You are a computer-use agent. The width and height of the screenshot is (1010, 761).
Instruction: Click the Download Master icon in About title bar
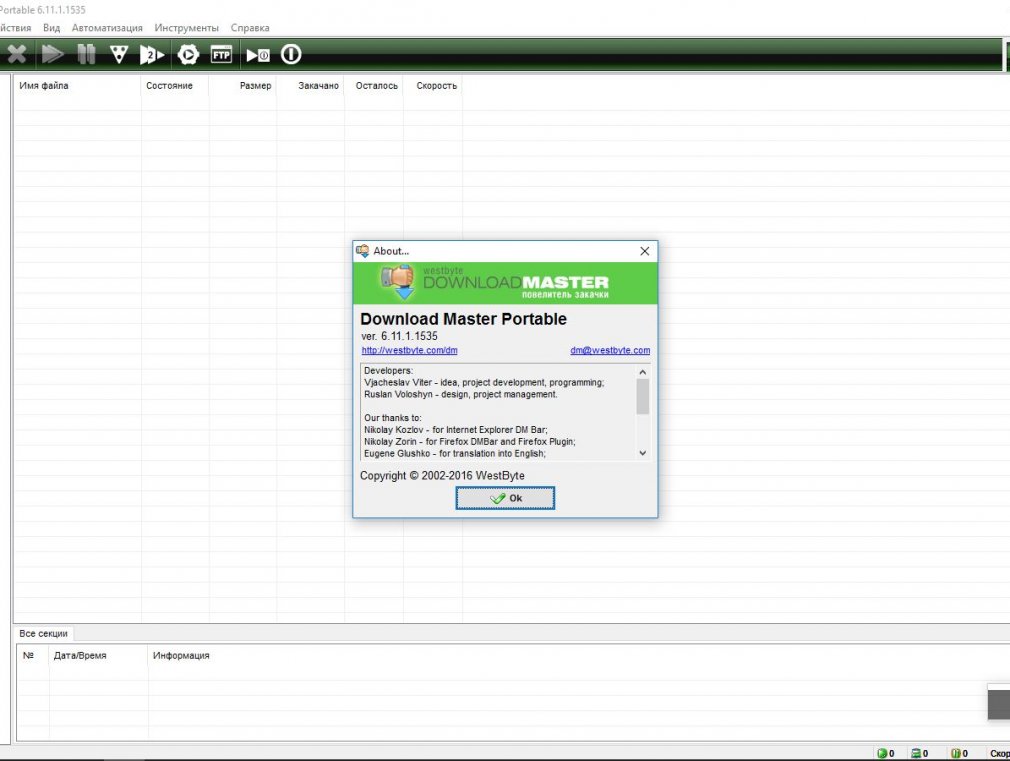point(363,251)
